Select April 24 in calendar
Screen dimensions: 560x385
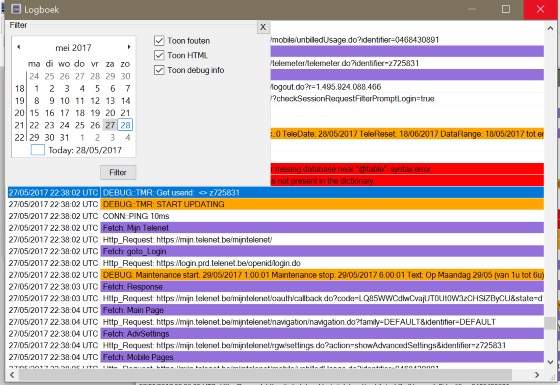[34, 76]
